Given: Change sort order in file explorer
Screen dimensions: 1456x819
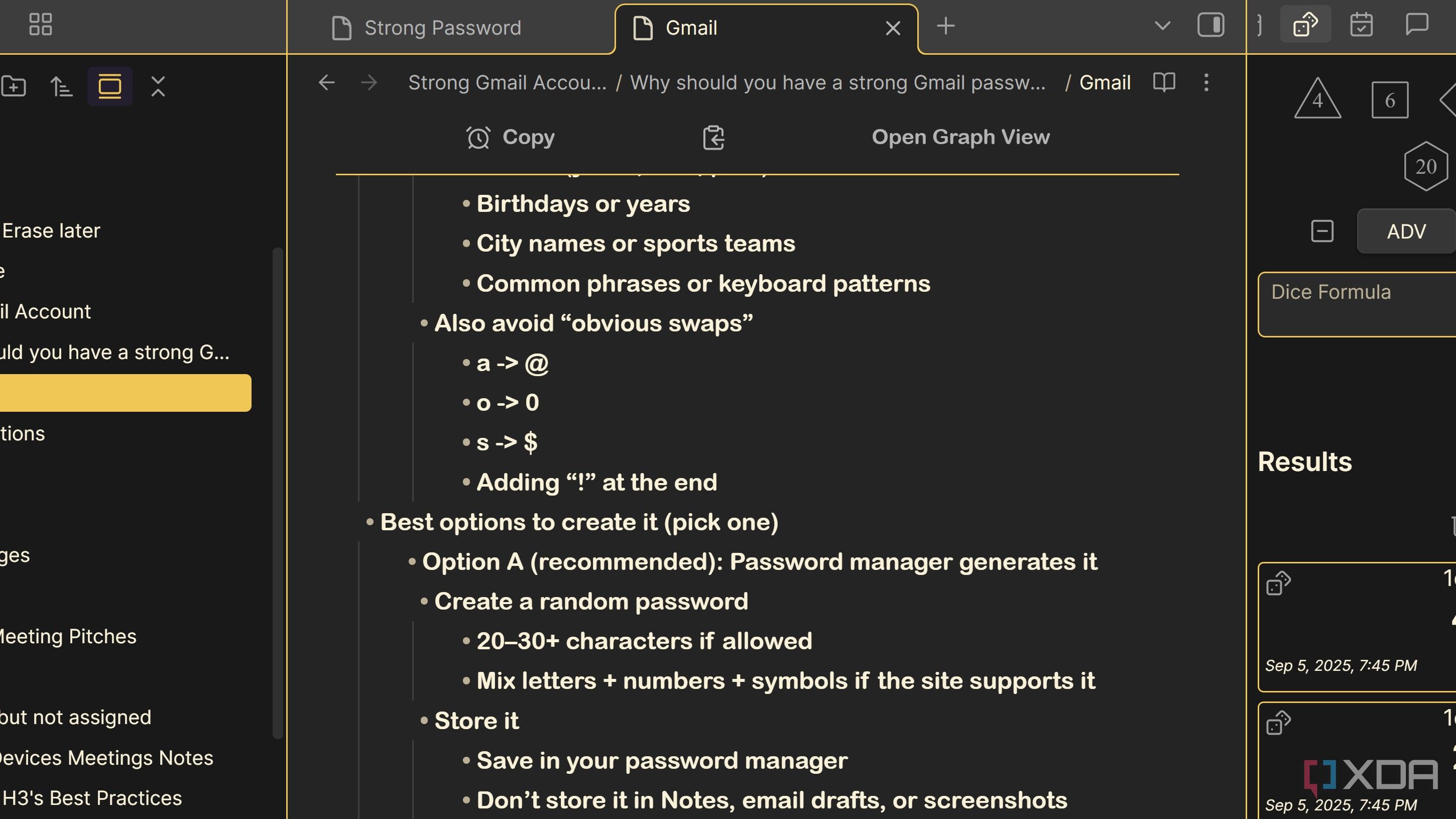Looking at the screenshot, I should 61,86.
